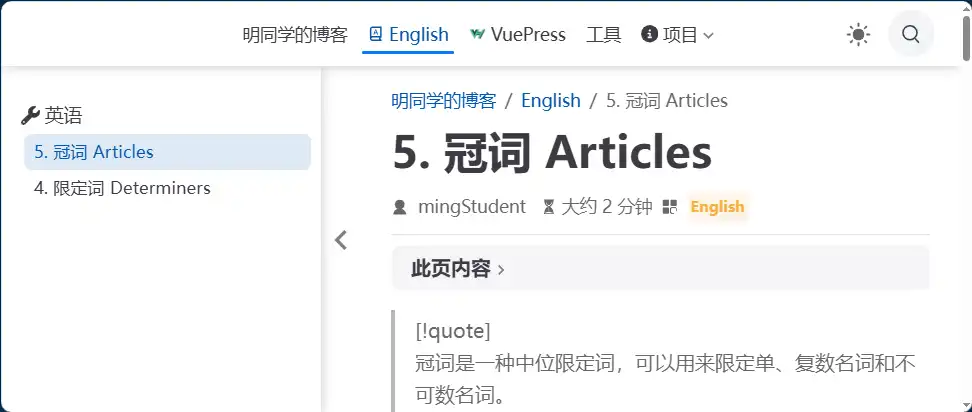The width and height of the screenshot is (972, 412).
Task: Click the orange English category tag
Action: [717, 207]
